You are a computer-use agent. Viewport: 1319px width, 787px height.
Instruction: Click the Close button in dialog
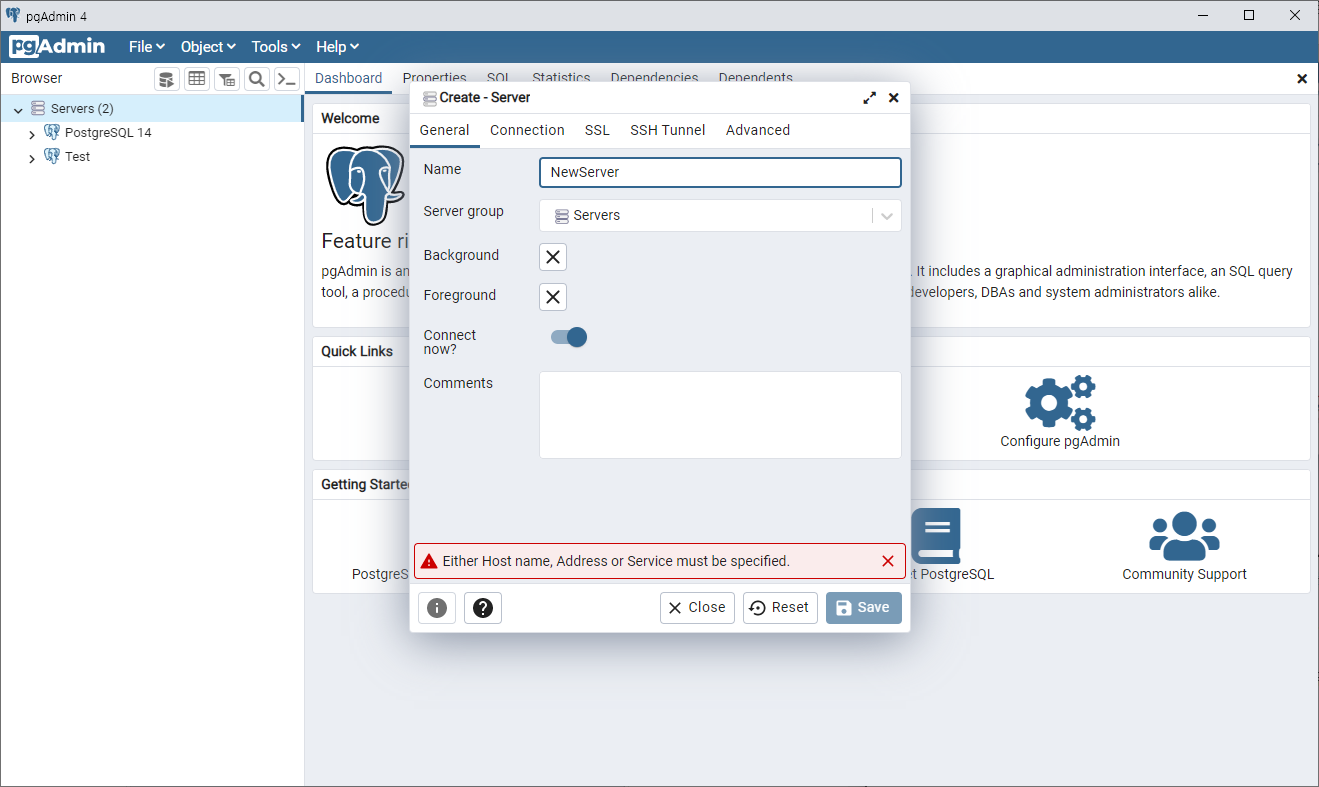pos(697,608)
